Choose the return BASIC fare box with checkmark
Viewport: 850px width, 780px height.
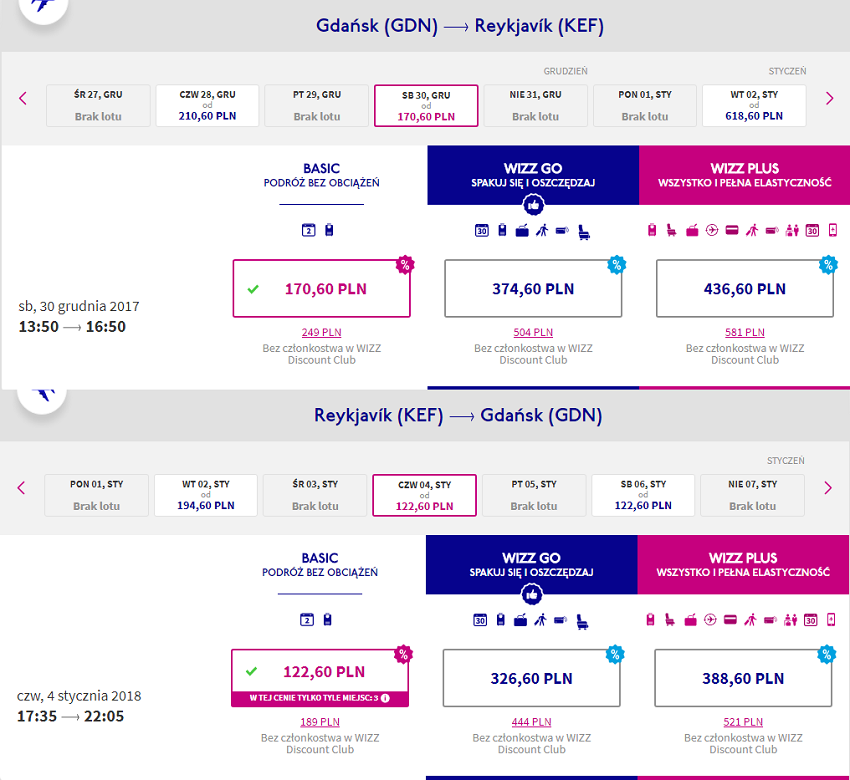320,678
